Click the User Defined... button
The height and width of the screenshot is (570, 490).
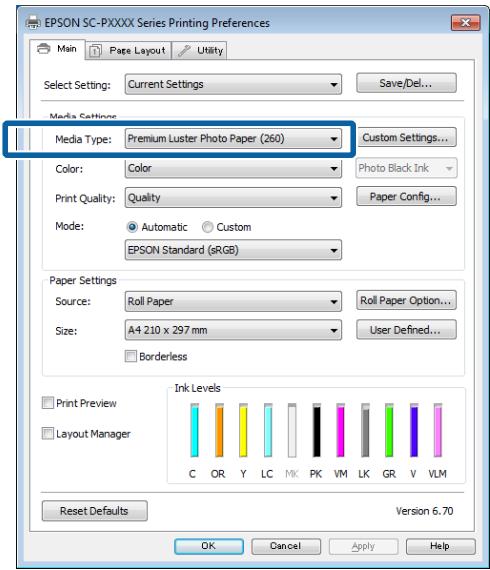[x=406, y=330]
